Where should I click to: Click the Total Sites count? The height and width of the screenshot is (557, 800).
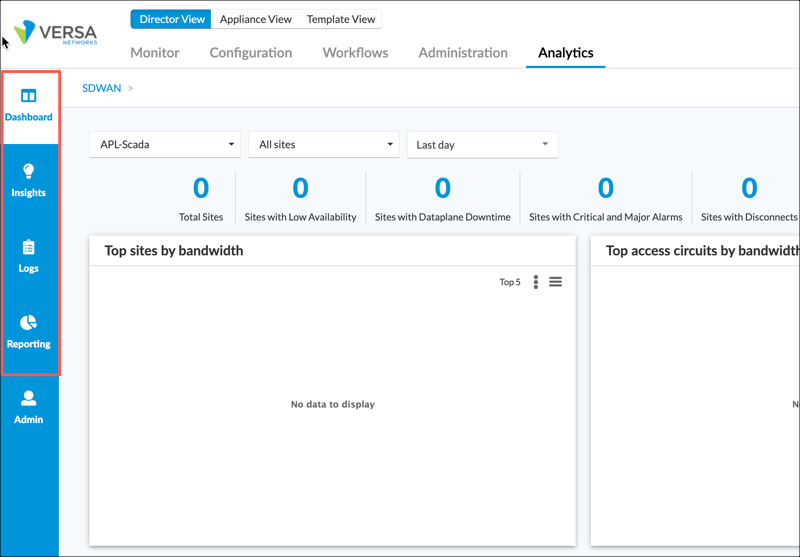pyautogui.click(x=201, y=188)
